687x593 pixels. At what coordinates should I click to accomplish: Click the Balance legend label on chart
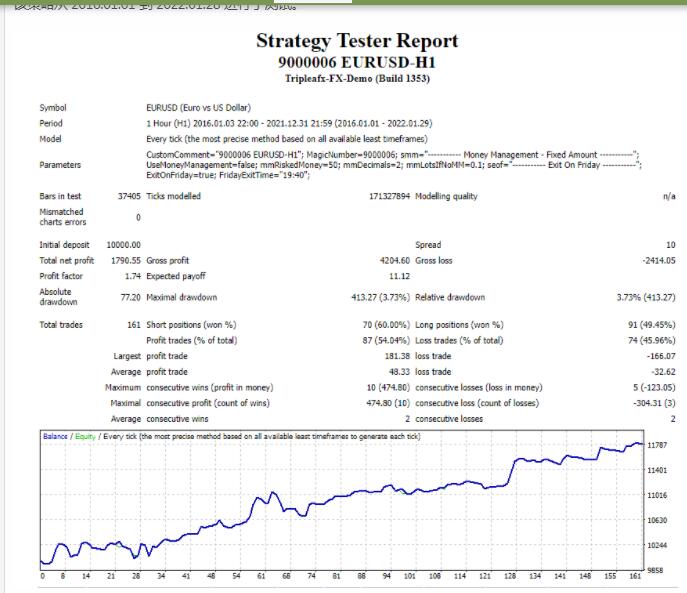(55, 437)
